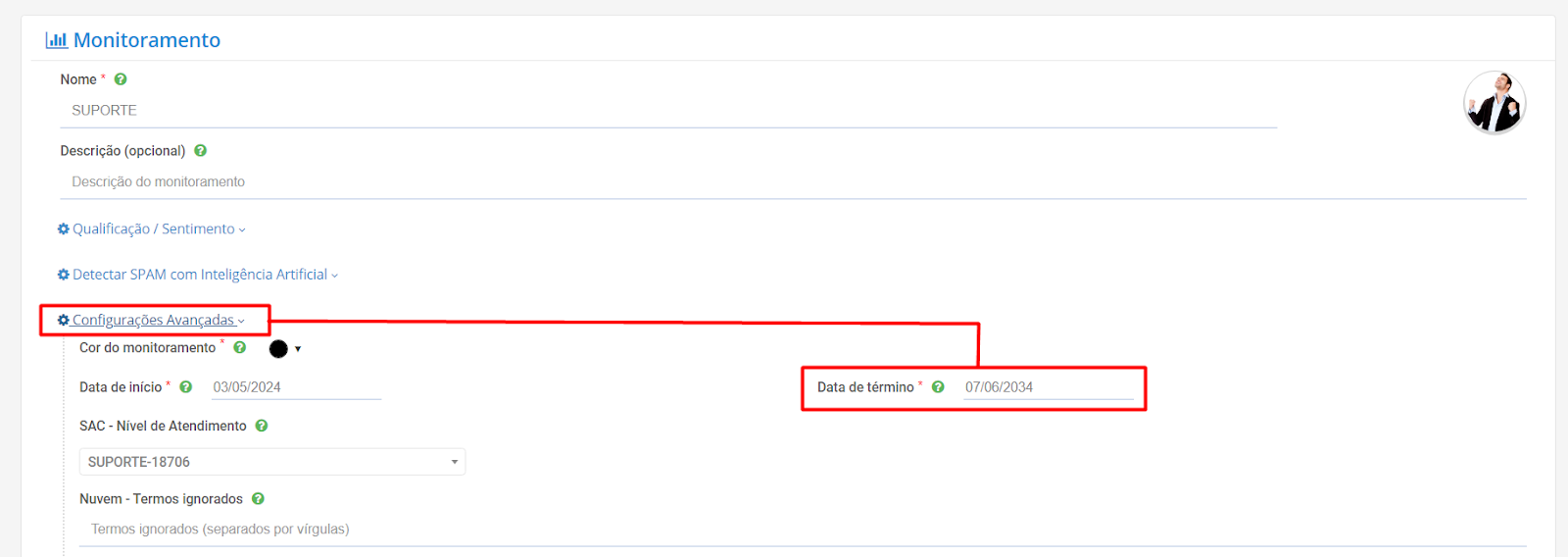Click gear icon before Qualificação / Sentimento
This screenshot has height=557, width=1568.
[64, 228]
